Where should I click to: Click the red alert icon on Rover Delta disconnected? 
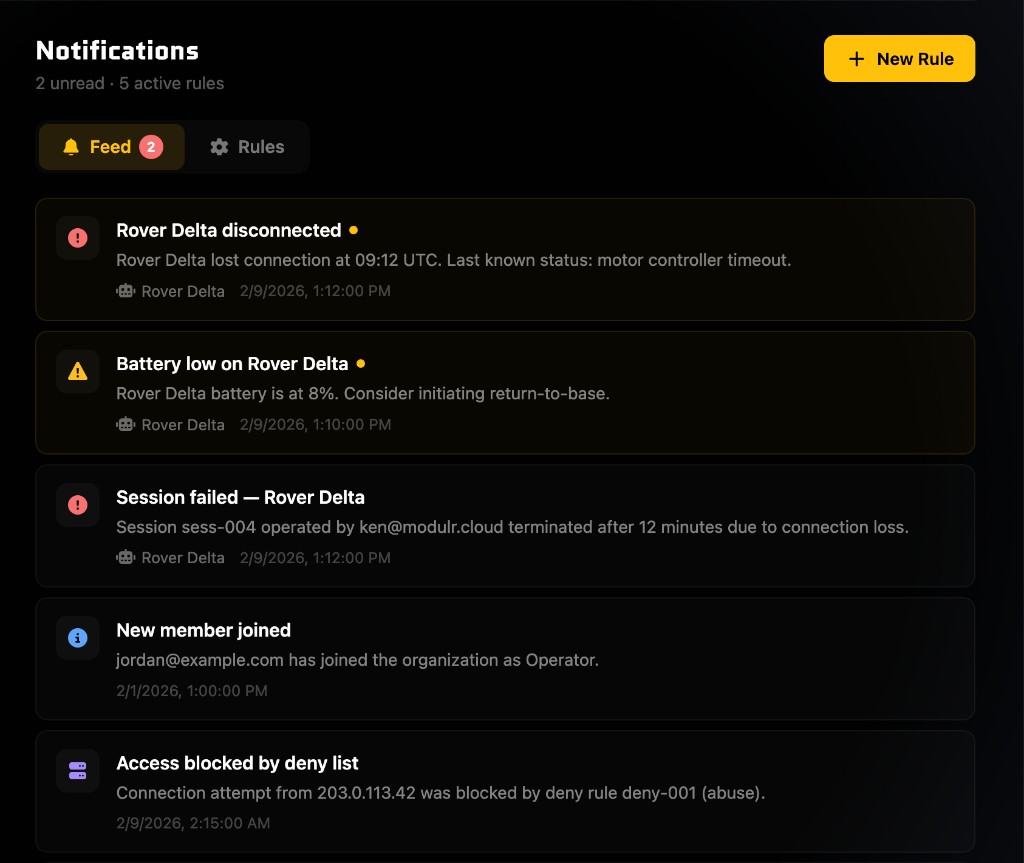point(78,238)
